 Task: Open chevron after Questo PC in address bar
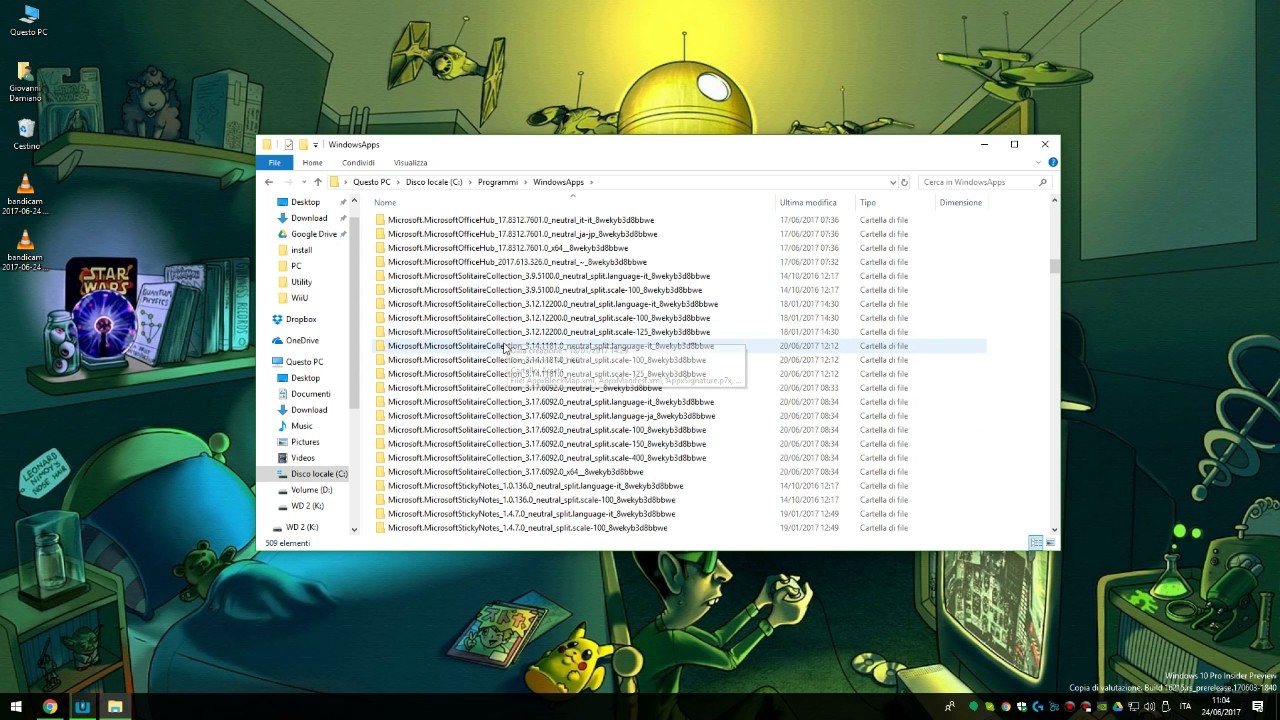click(x=398, y=182)
